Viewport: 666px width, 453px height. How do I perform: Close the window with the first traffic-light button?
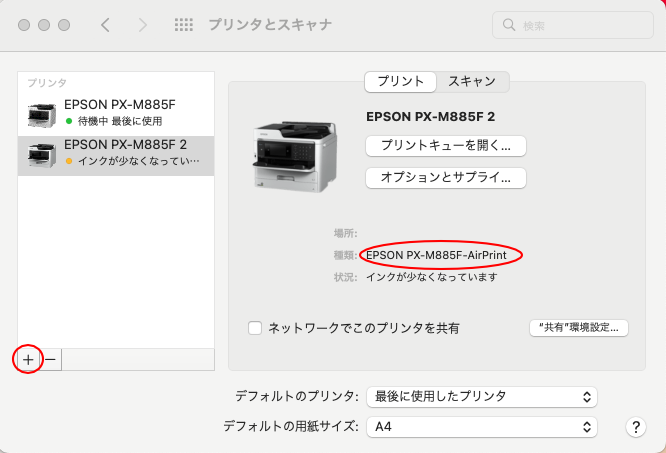click(24, 25)
